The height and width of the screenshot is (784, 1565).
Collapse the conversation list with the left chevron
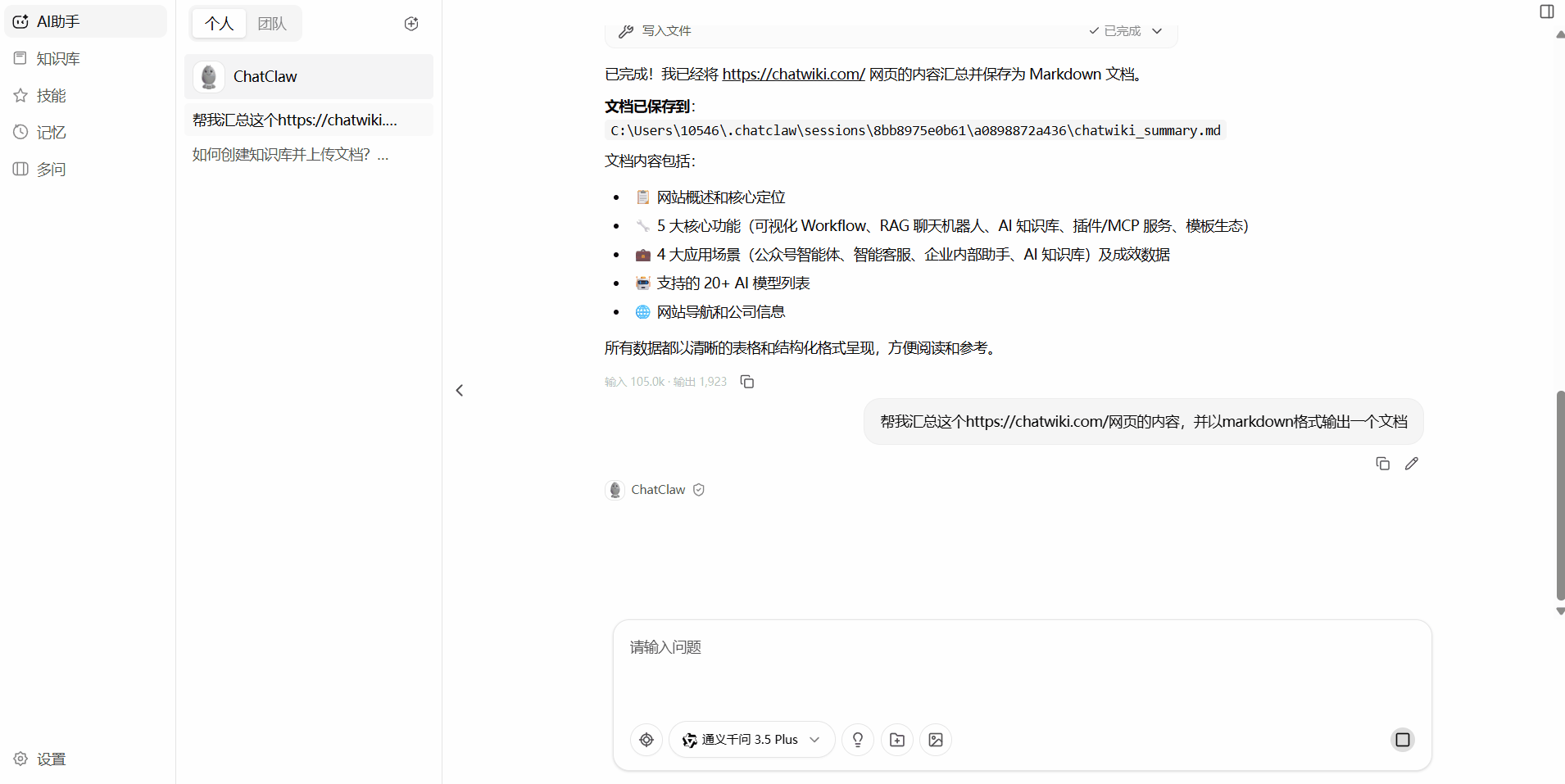(x=459, y=390)
